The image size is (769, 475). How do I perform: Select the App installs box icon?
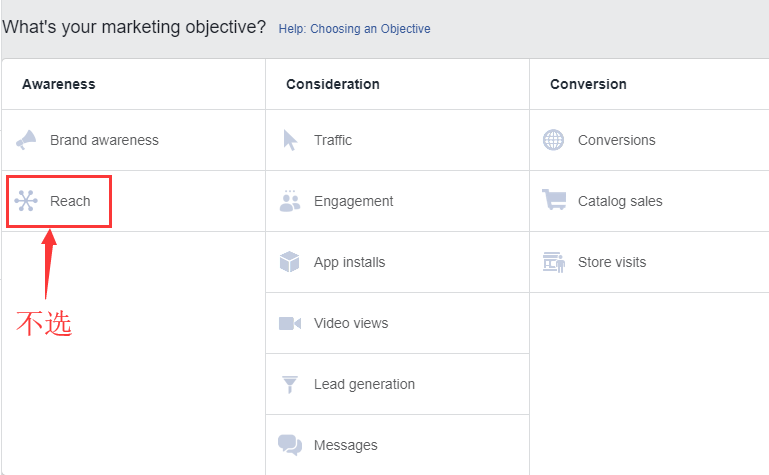coord(289,262)
